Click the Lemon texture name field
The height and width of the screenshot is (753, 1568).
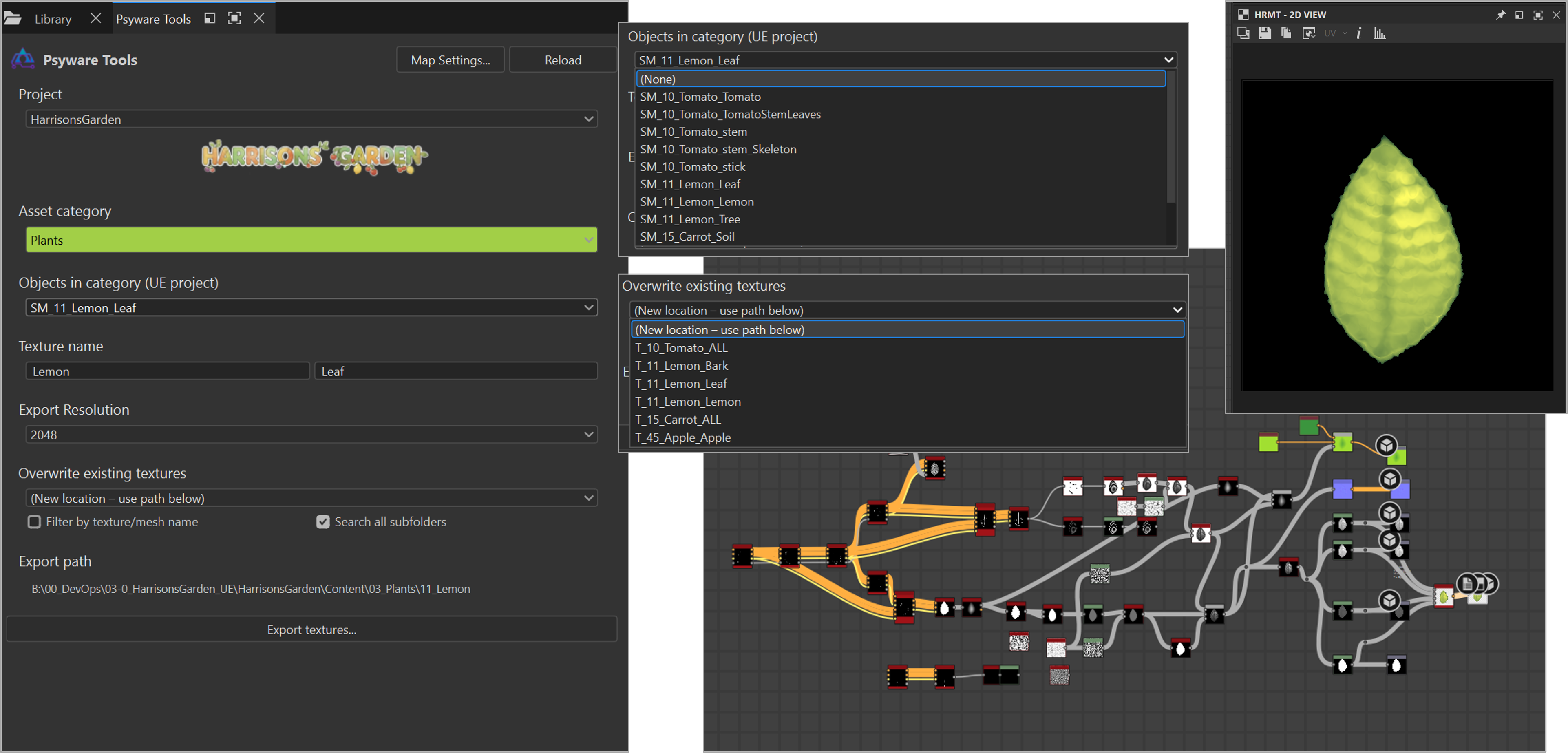[168, 371]
